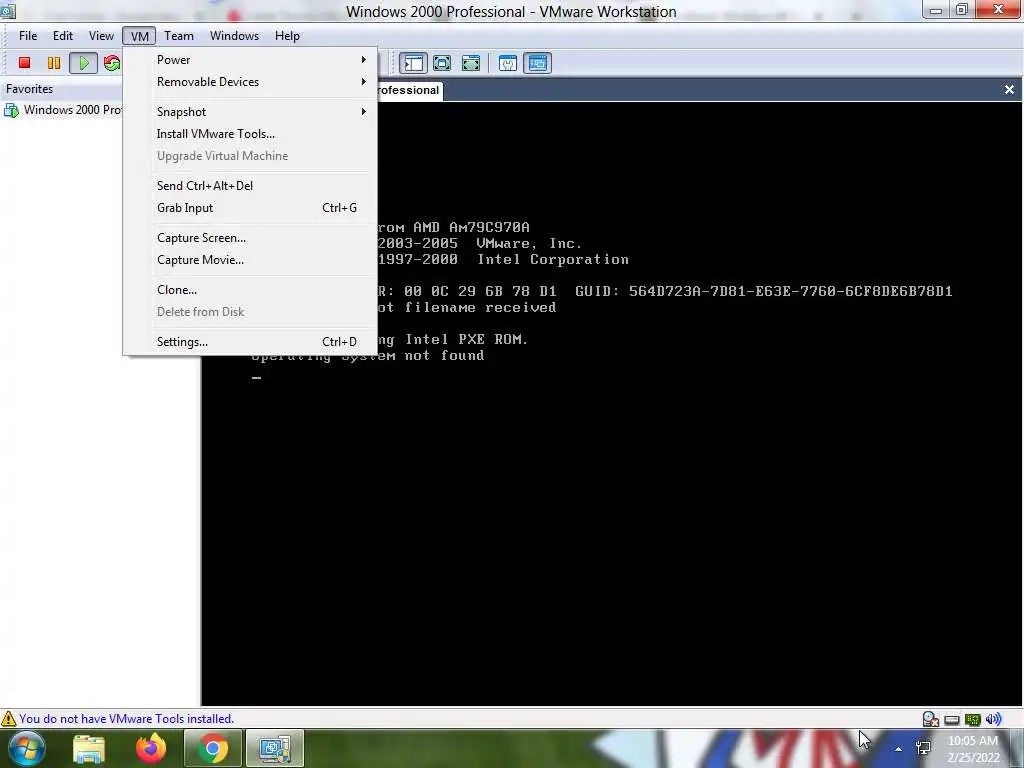
Task: Click the summary view toolbar icon
Action: tap(507, 63)
